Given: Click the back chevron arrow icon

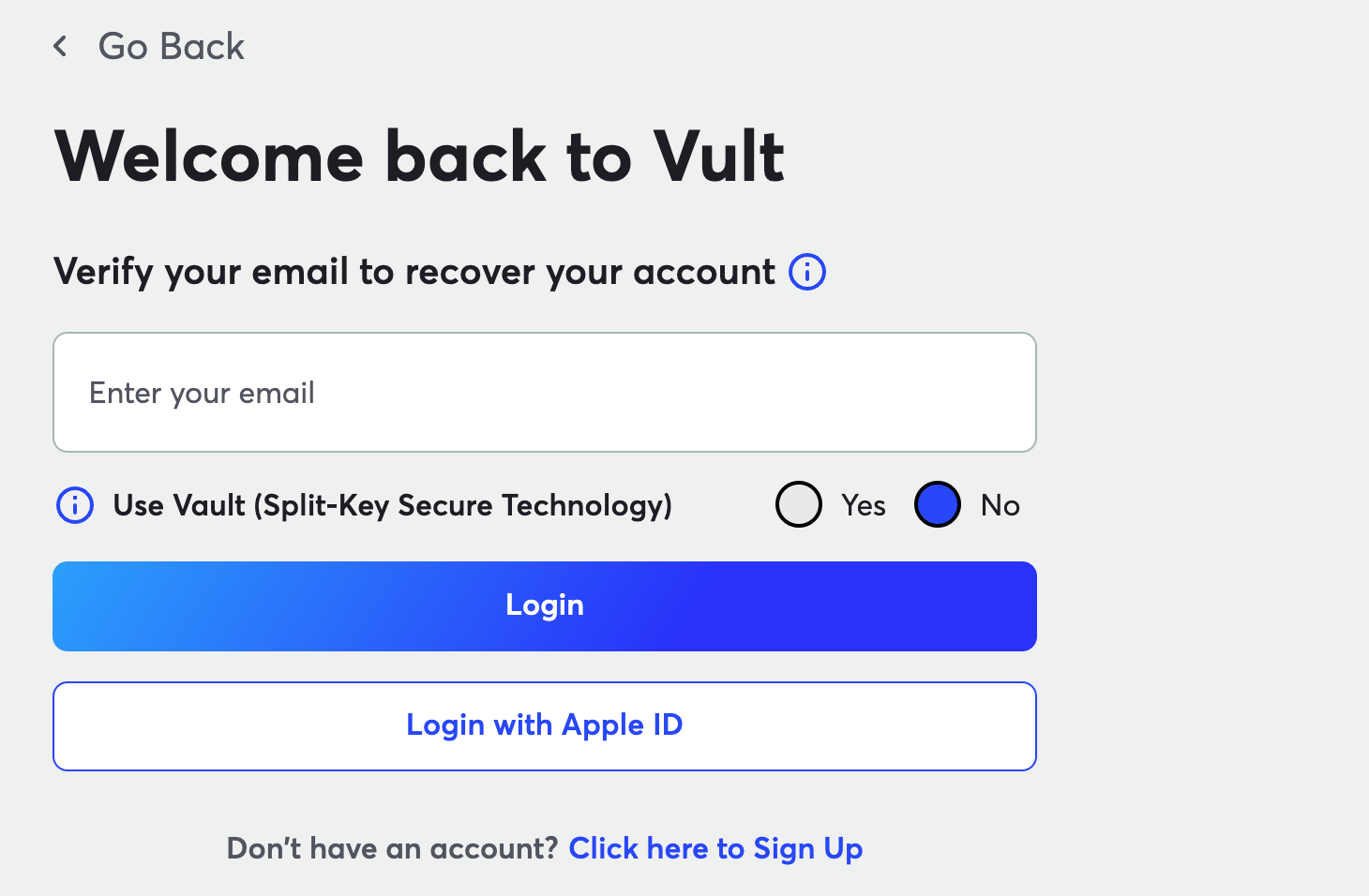Looking at the screenshot, I should [61, 46].
